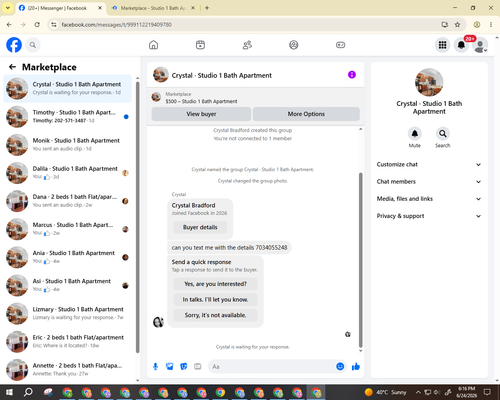Open the Facebook menu grid icon
The height and width of the screenshot is (400, 500).
pos(442,45)
